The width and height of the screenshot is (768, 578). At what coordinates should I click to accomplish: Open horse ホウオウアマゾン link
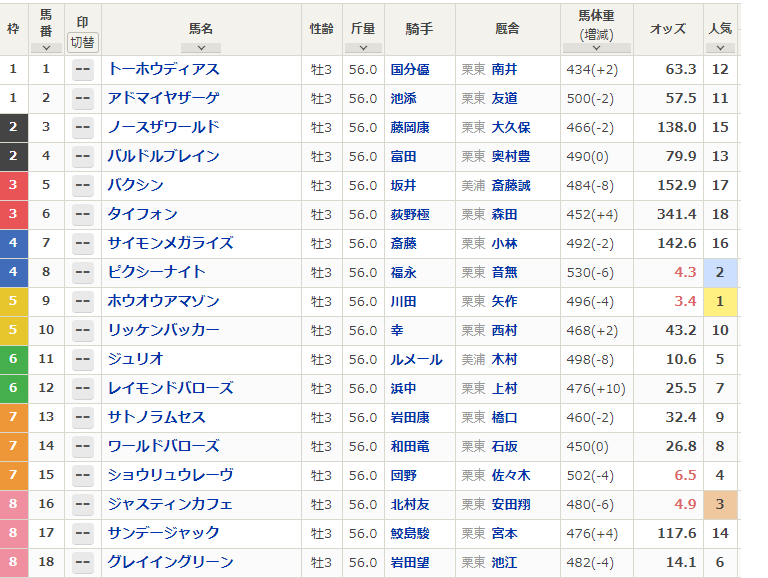[x=164, y=301]
